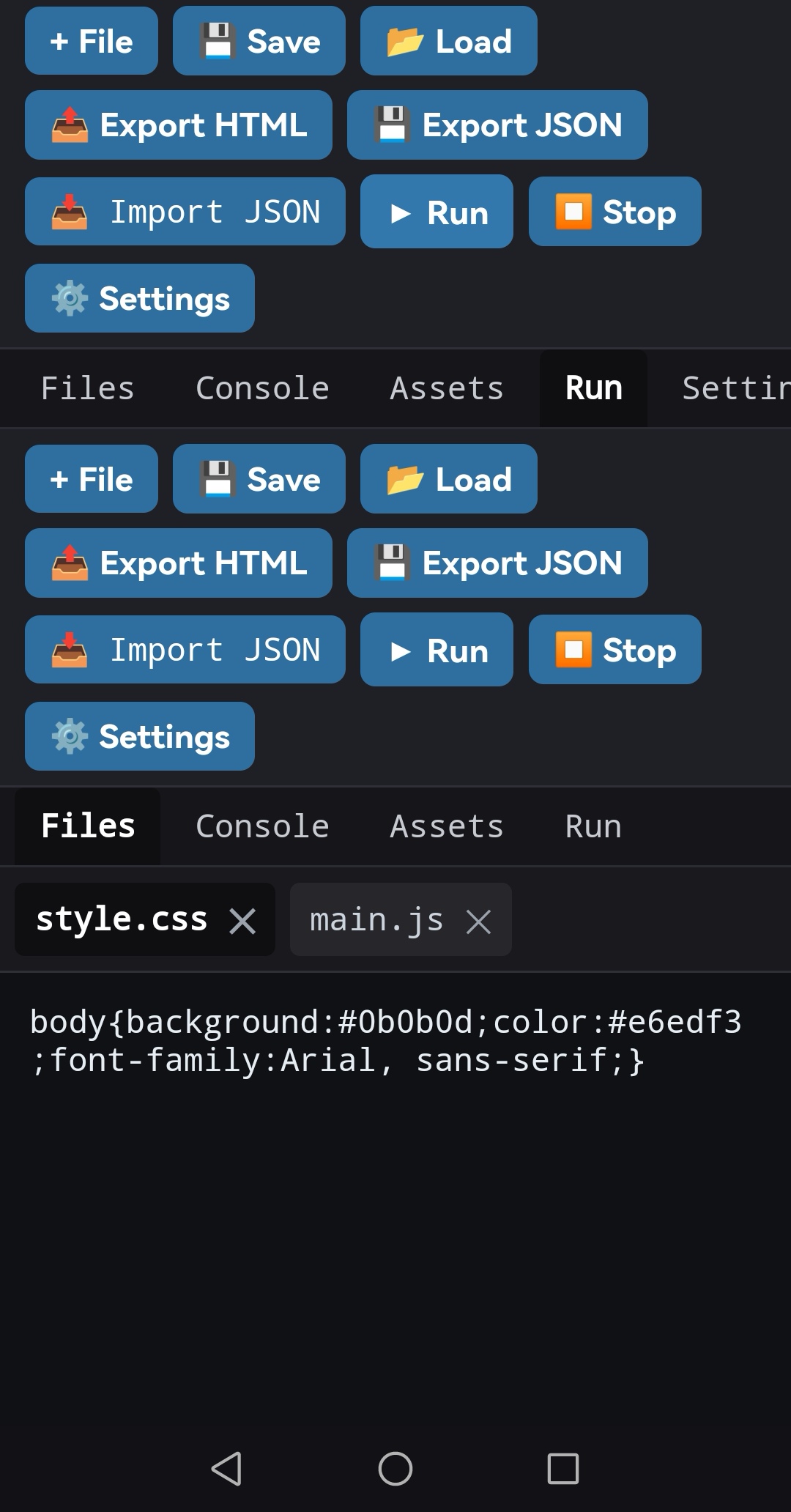The width and height of the screenshot is (791, 1512).
Task: Click inside the CSS code editor text
Action: (385, 1041)
